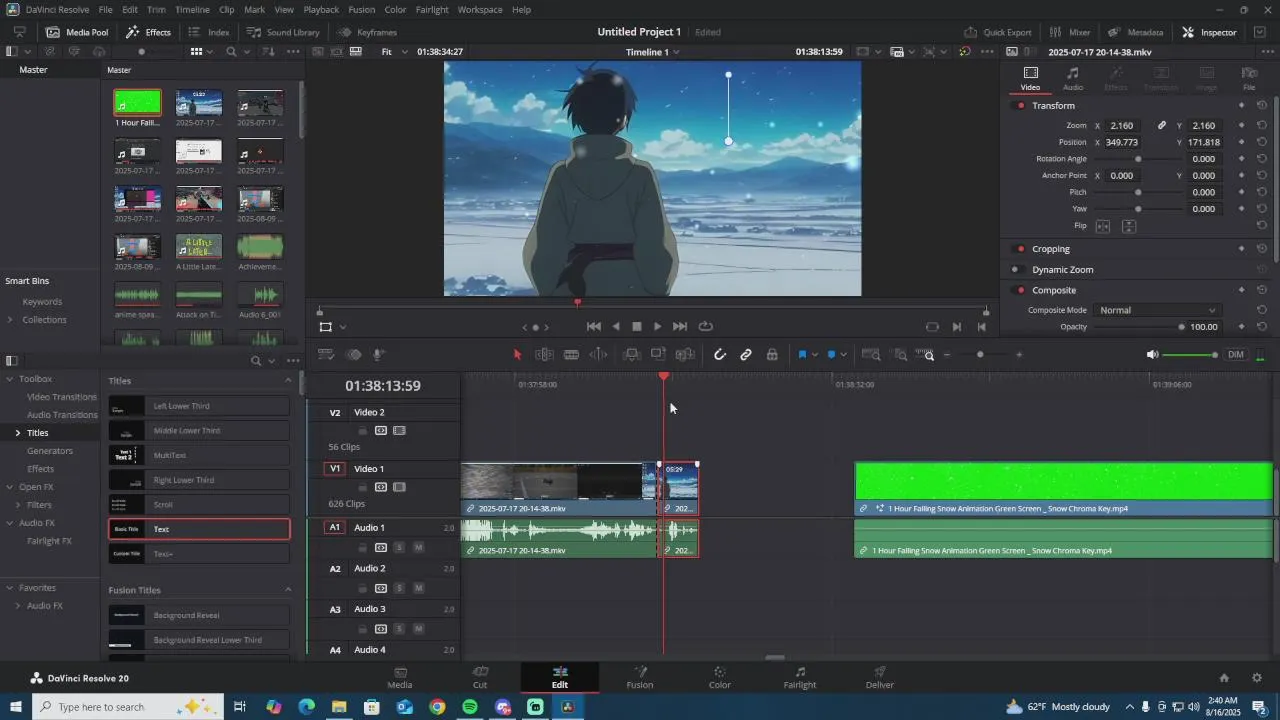The height and width of the screenshot is (720, 1280).
Task: Flip the clip horizontally in Inspector
Action: coord(1103,227)
